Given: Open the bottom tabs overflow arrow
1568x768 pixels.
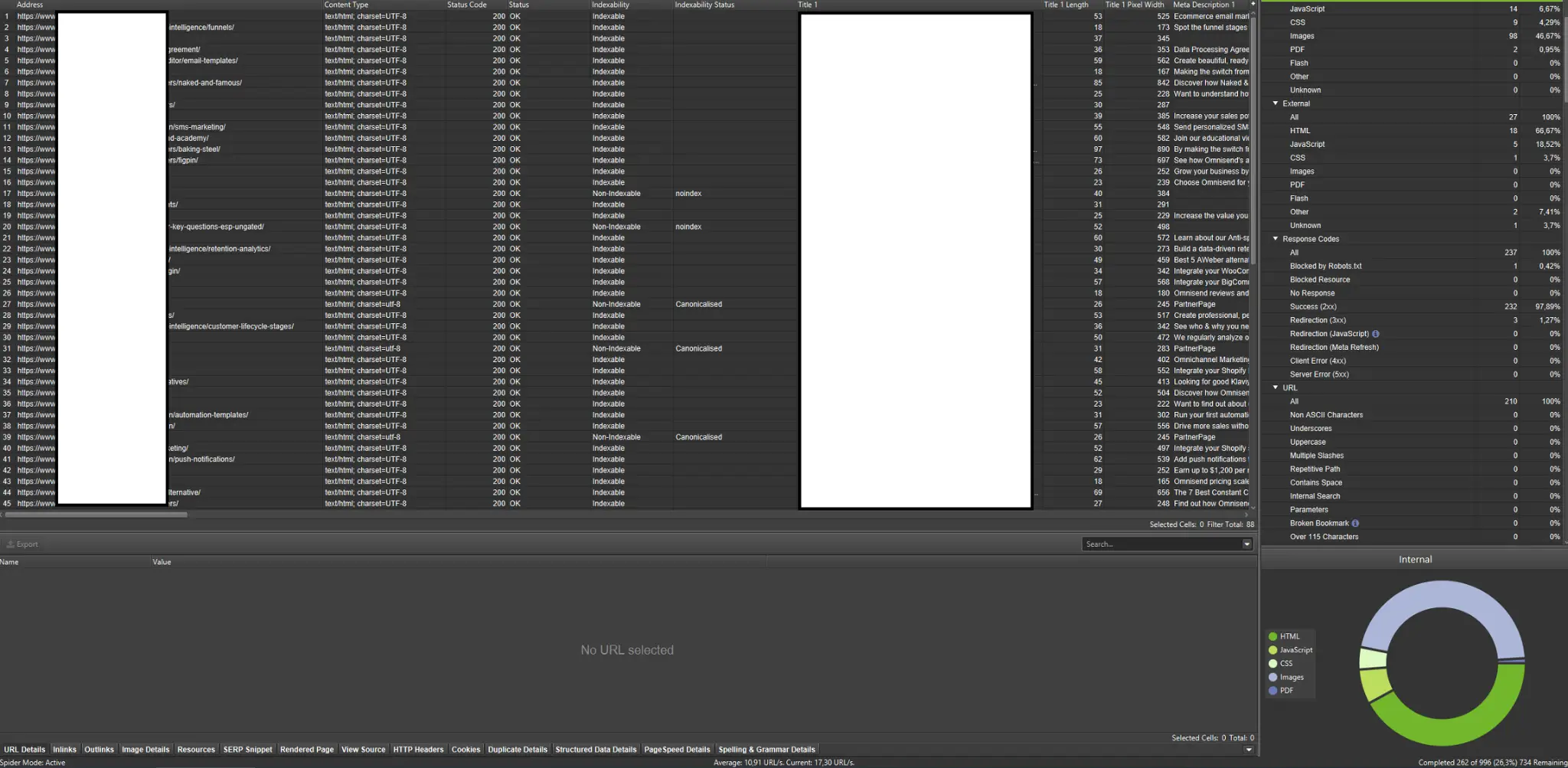Looking at the screenshot, I should click(x=1249, y=750).
